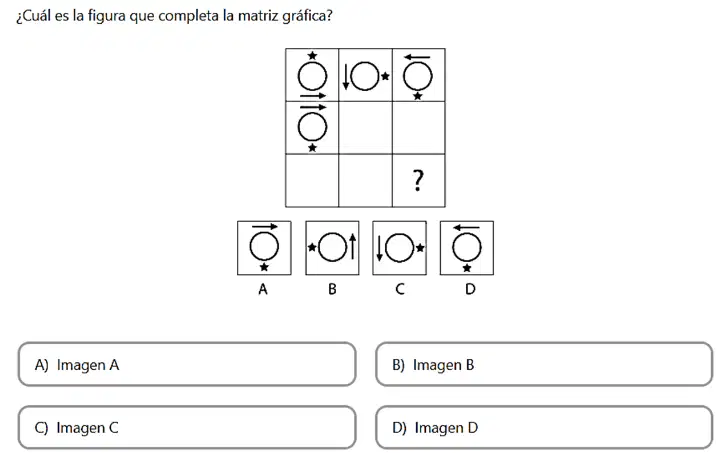717x453 pixels.
Task: Choose answer D) Imagen D
Action: (544, 427)
